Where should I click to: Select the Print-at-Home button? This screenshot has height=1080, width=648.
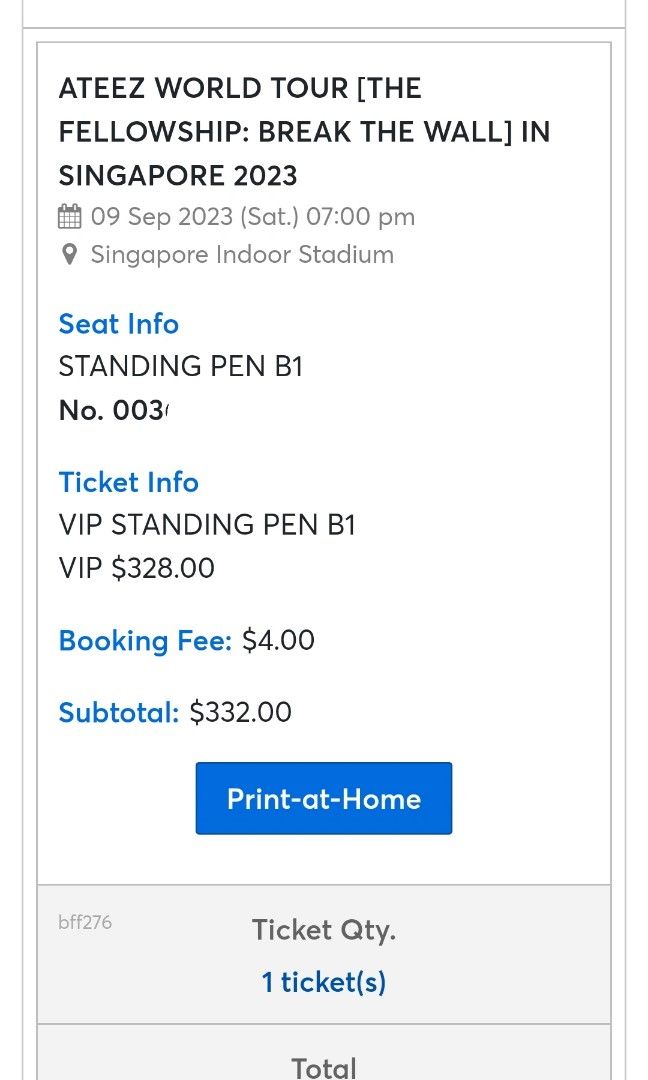(x=323, y=798)
